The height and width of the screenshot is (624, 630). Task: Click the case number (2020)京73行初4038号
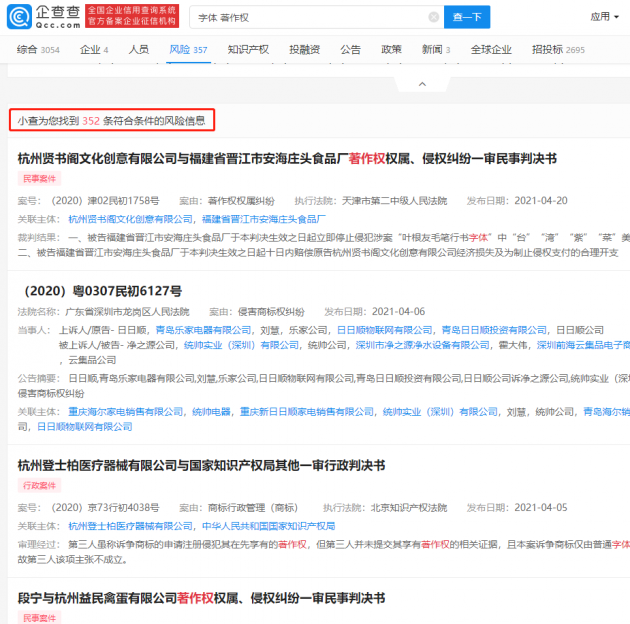(x=105, y=508)
